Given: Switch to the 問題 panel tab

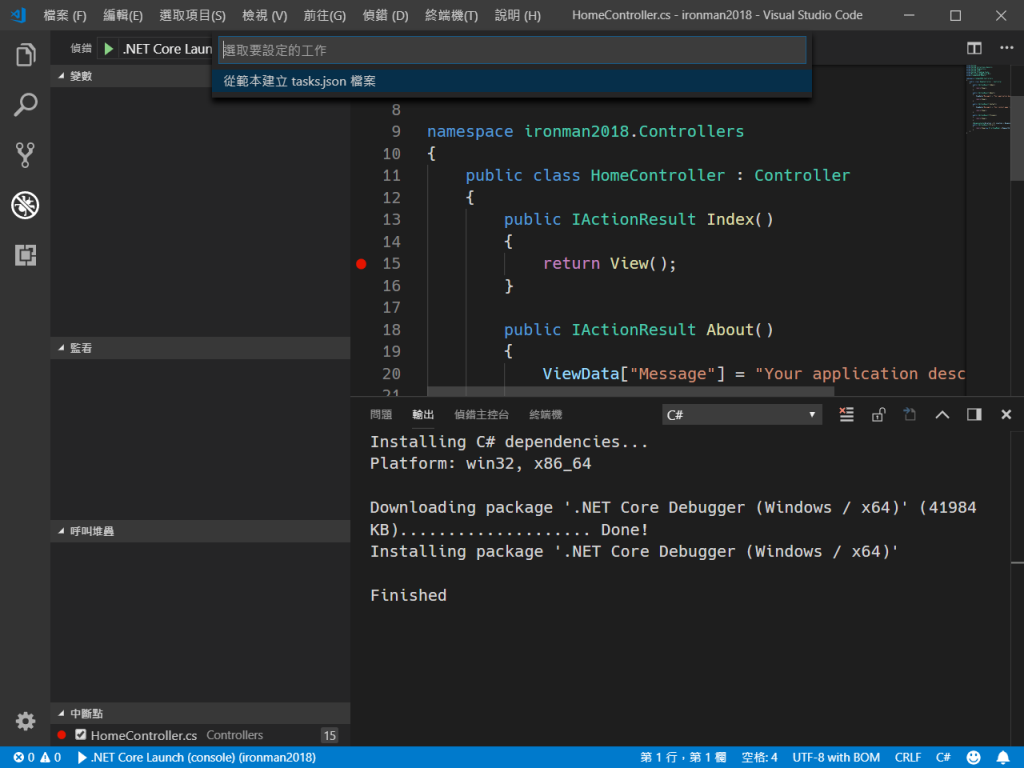Looking at the screenshot, I should click(x=381, y=415).
